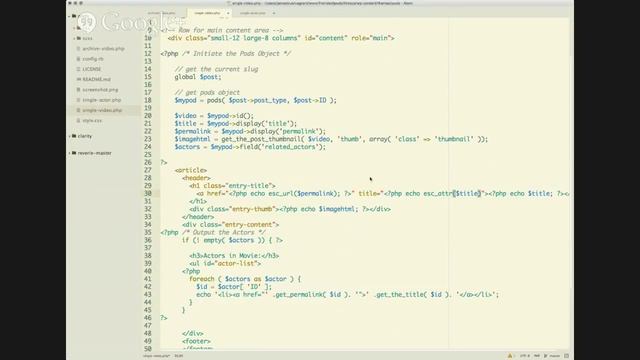
Task: Click the reverie-master folder icon
Action: [74, 153]
